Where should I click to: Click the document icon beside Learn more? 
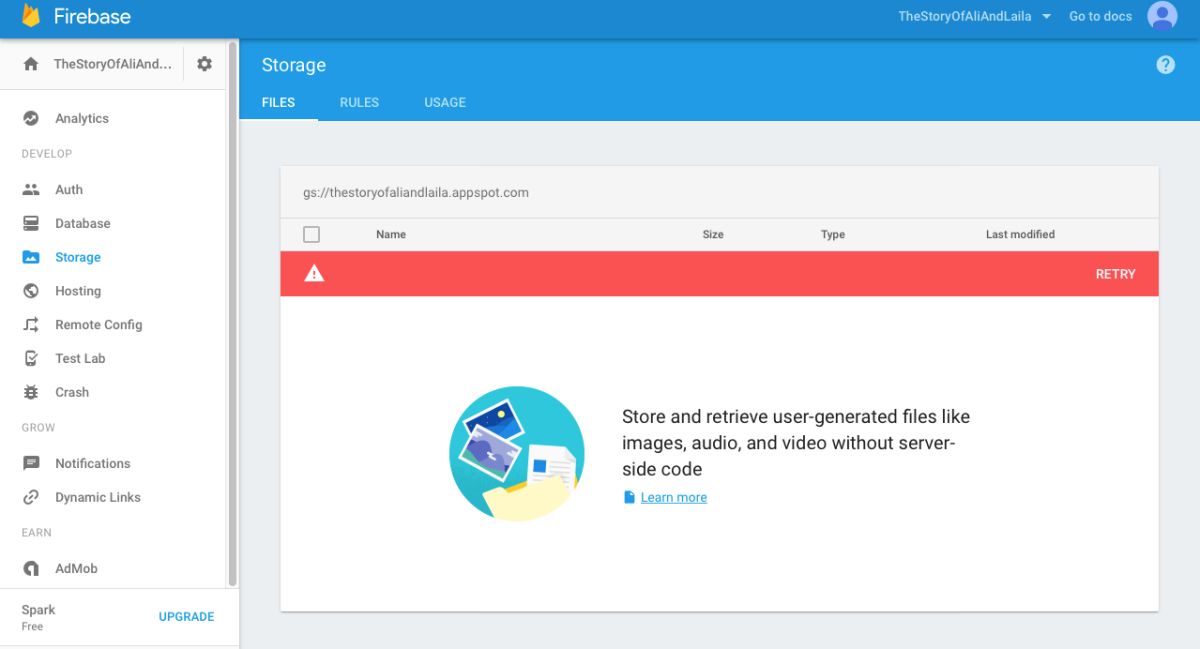pos(629,497)
